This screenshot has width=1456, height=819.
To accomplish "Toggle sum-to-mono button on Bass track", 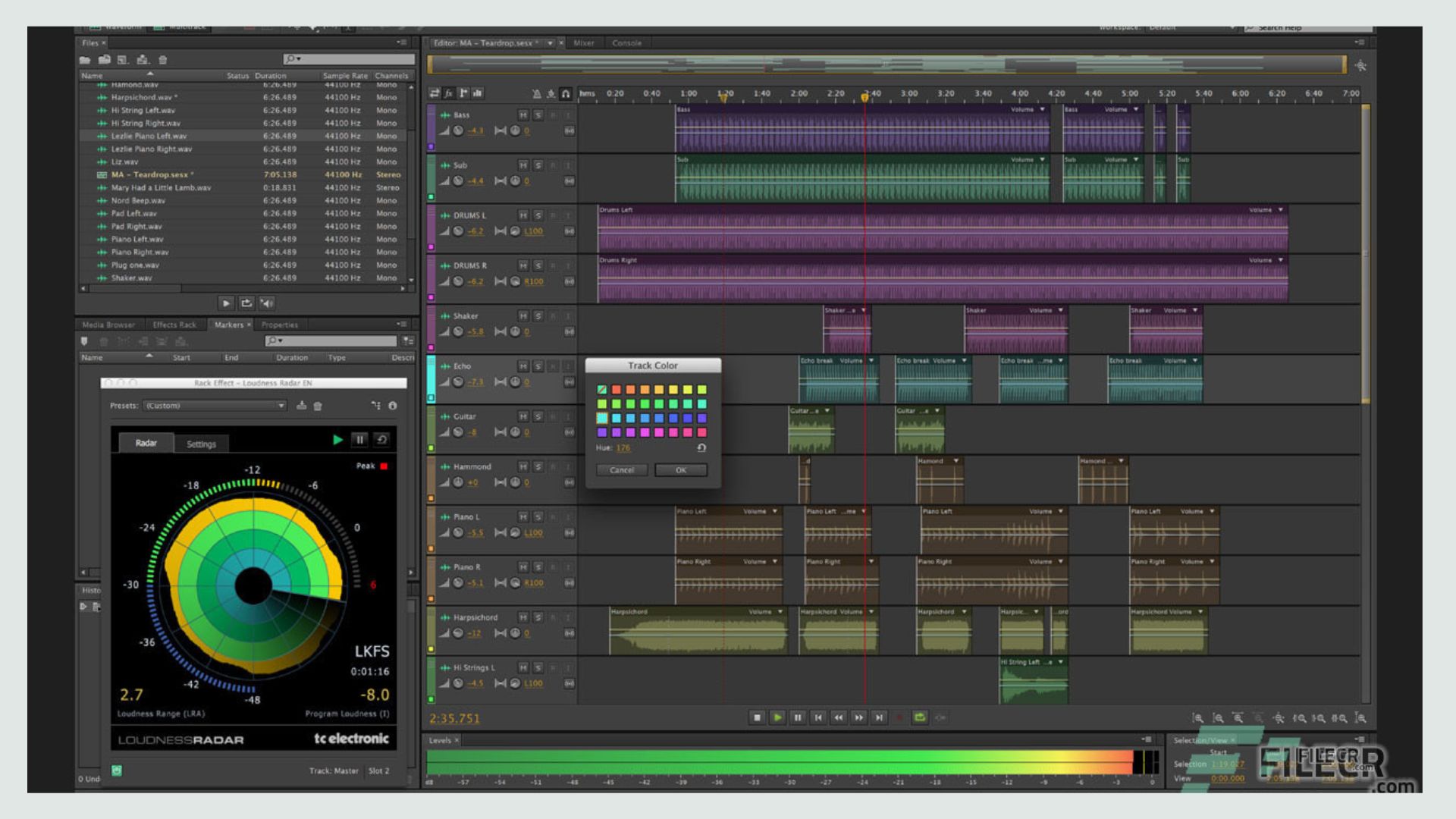I will click(x=570, y=131).
